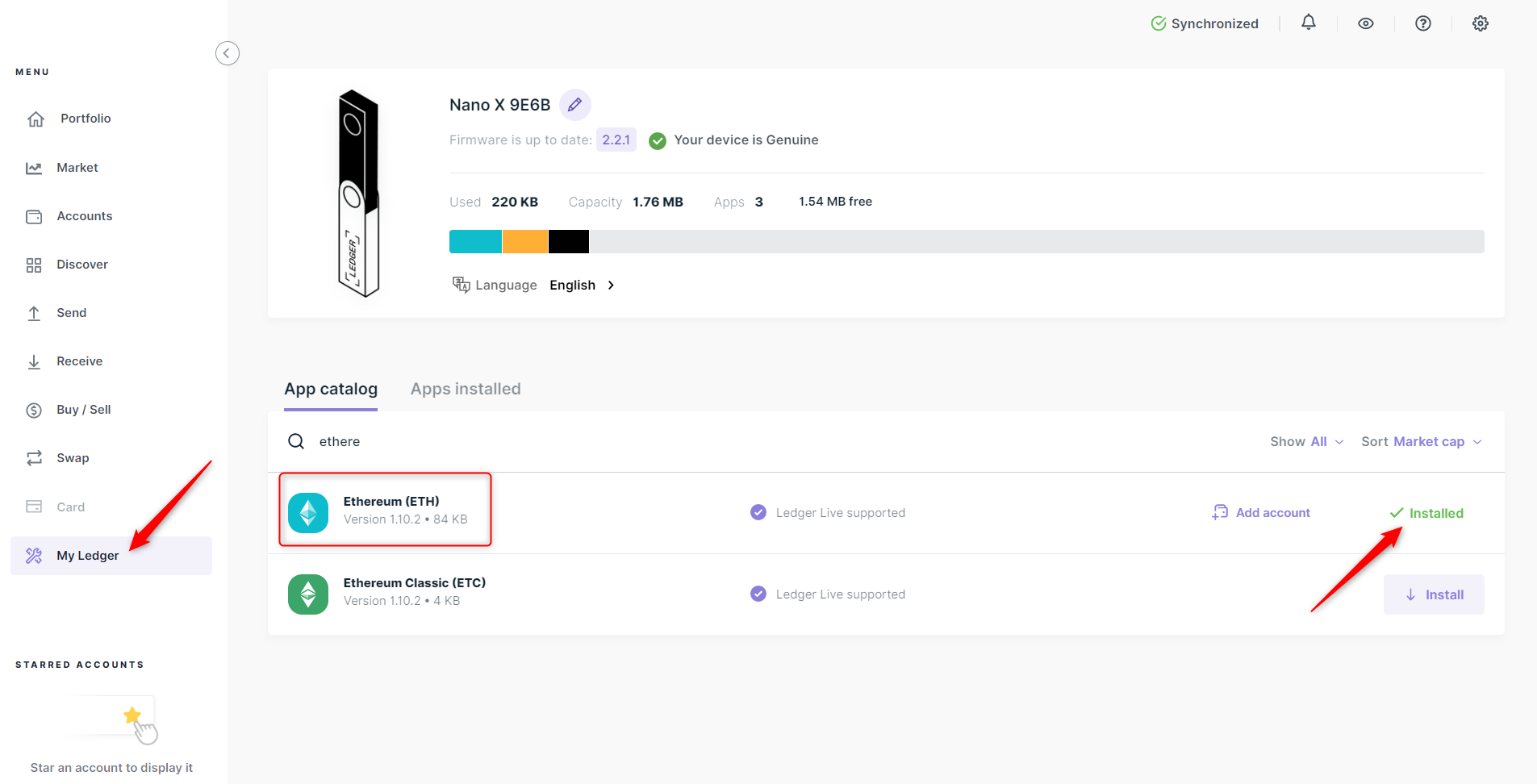1537x784 pixels.
Task: Click the pencil icon to rename the device
Action: click(x=574, y=105)
